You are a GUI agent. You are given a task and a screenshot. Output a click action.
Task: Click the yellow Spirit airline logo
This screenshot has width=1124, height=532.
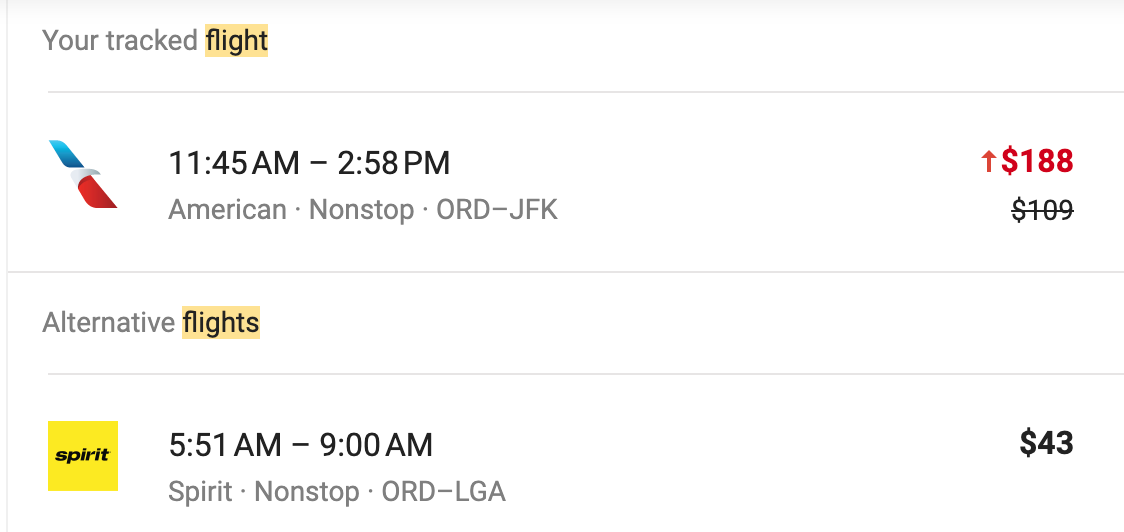(83, 456)
